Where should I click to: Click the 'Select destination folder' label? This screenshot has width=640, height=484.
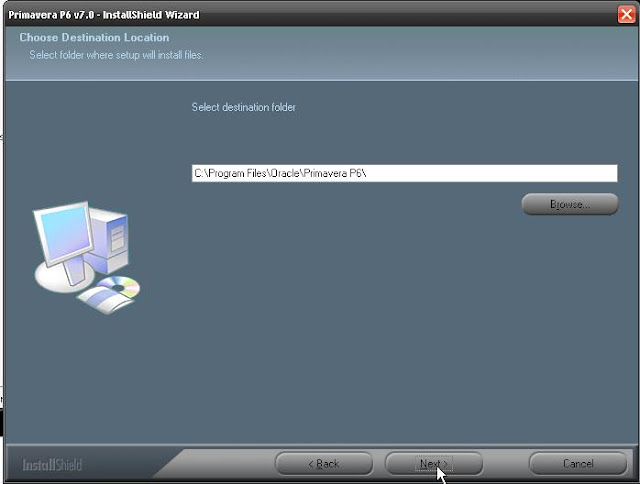click(x=244, y=107)
